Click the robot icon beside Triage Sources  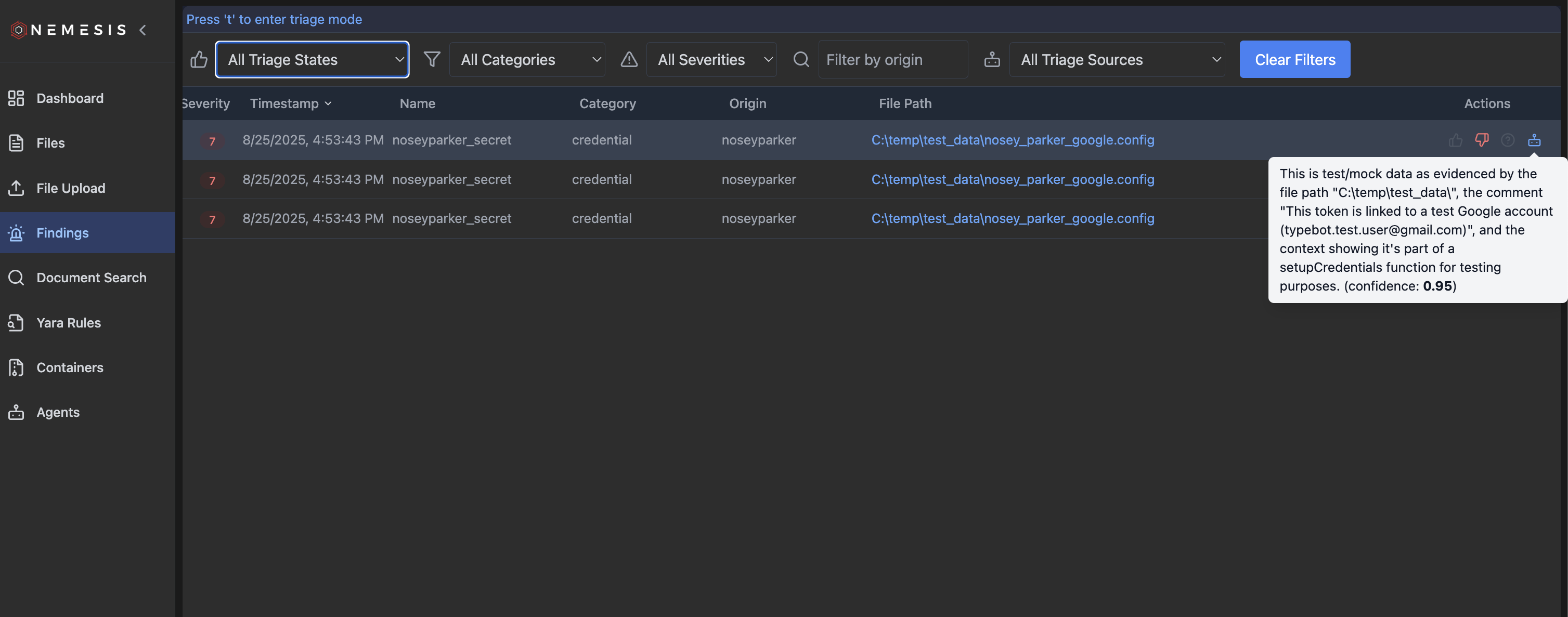992,60
